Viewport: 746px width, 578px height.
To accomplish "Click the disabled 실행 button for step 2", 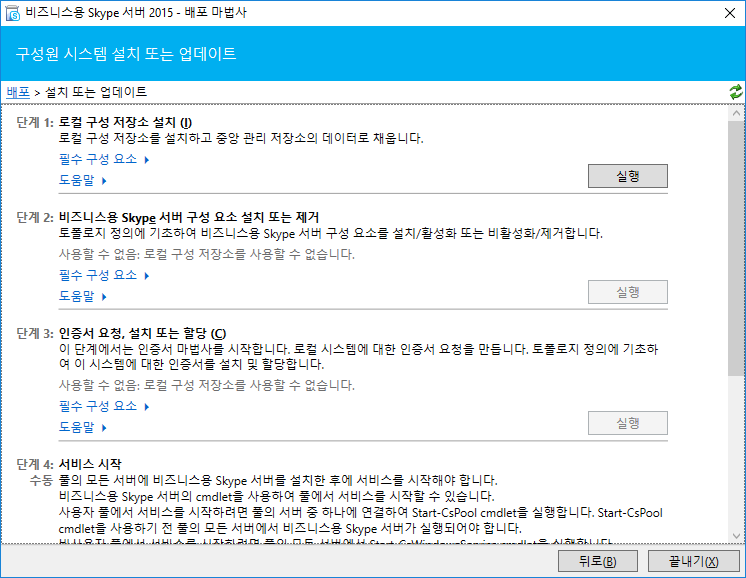I will pyautogui.click(x=628, y=292).
